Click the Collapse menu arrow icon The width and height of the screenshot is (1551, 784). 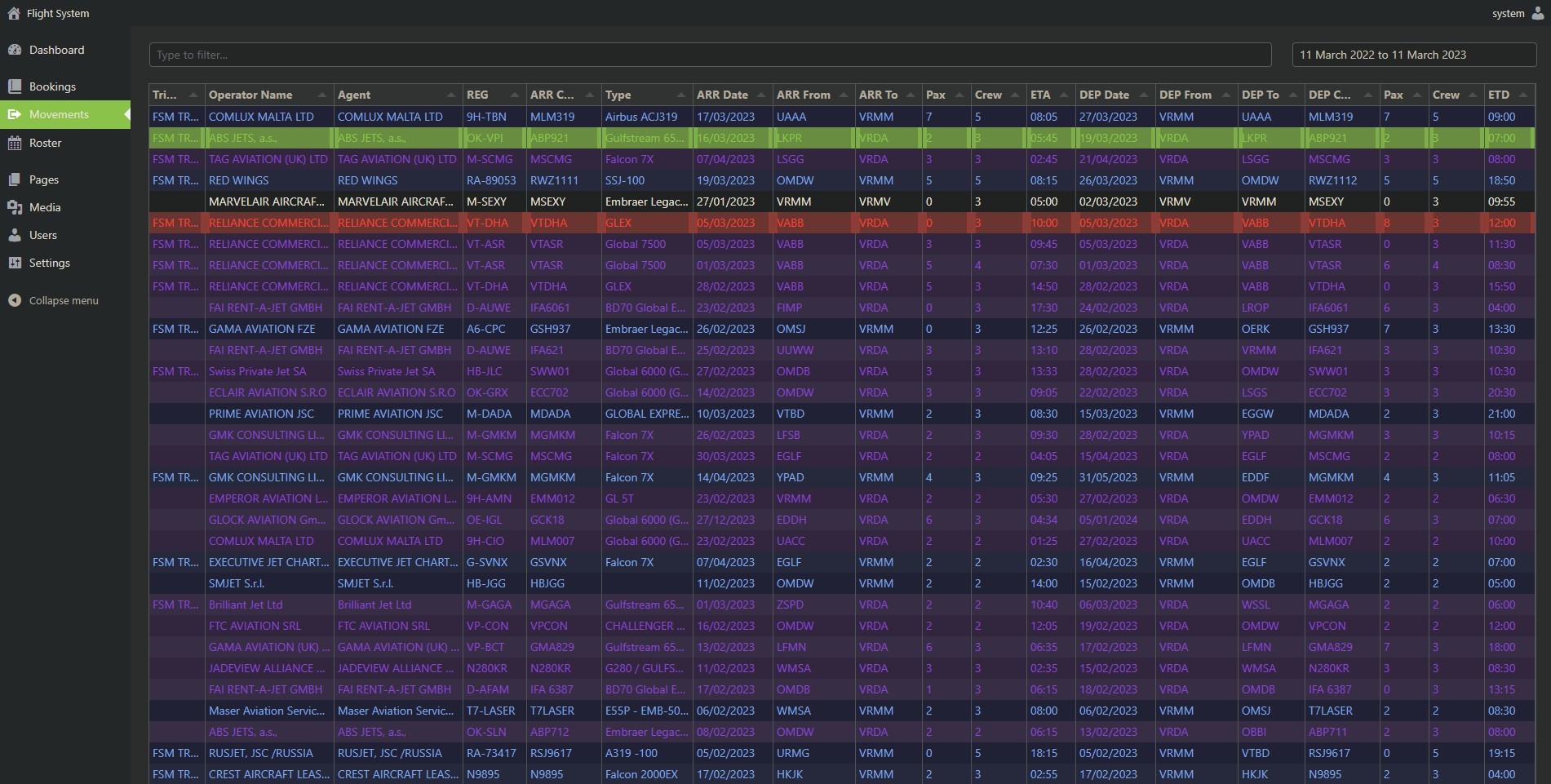coord(14,300)
